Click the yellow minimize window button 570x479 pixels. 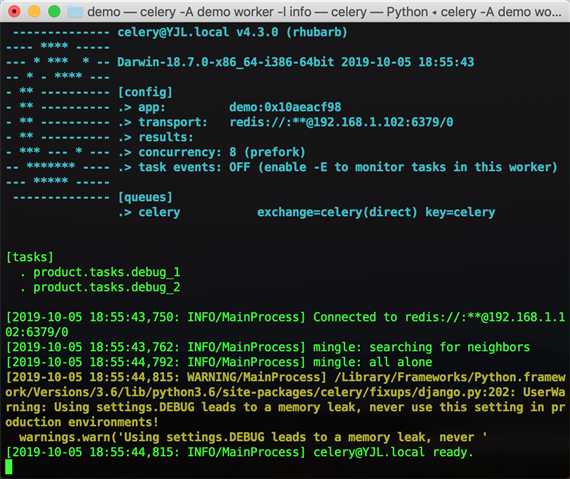35,11
